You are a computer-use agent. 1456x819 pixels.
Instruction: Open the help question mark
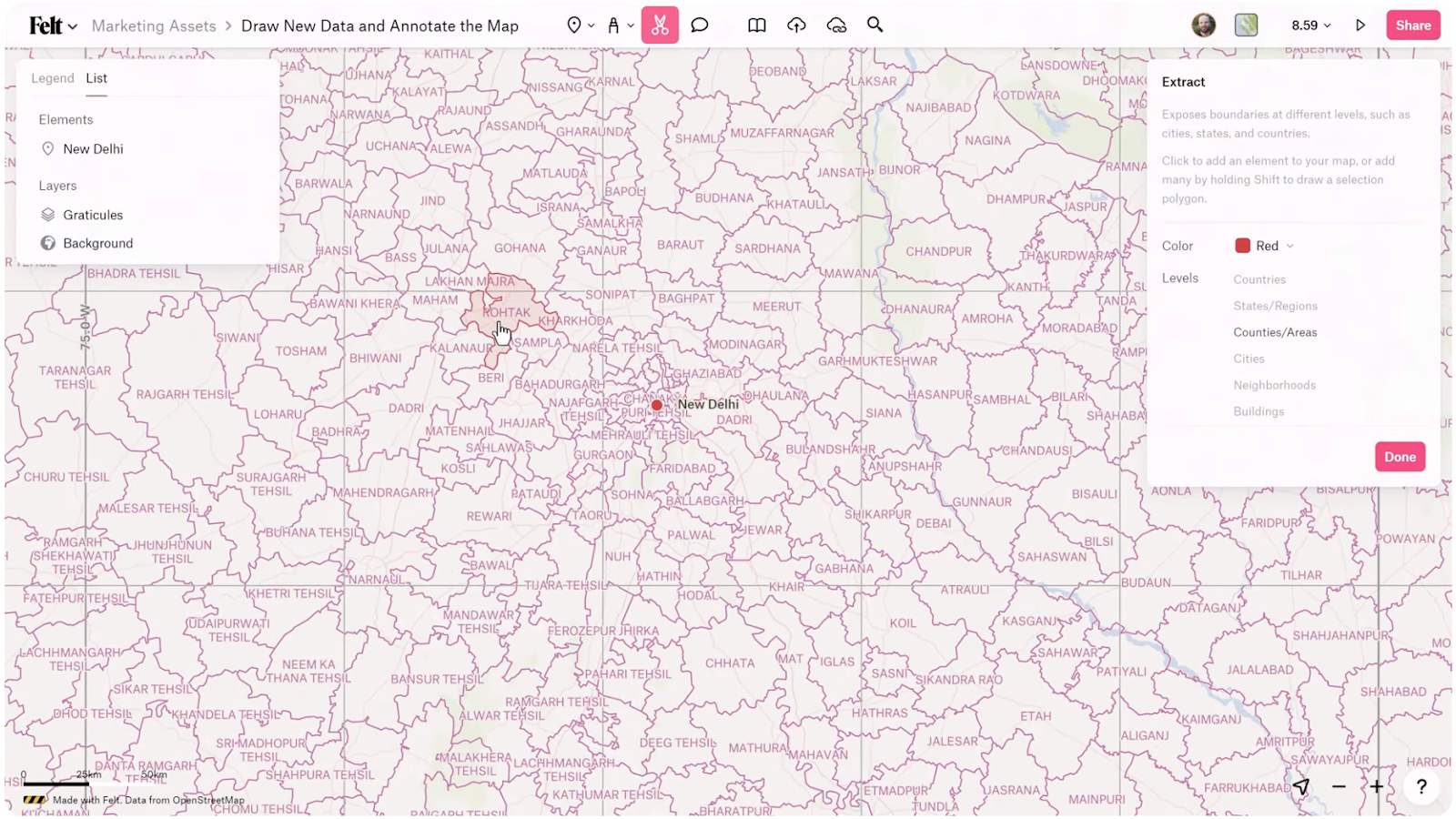click(x=1421, y=785)
